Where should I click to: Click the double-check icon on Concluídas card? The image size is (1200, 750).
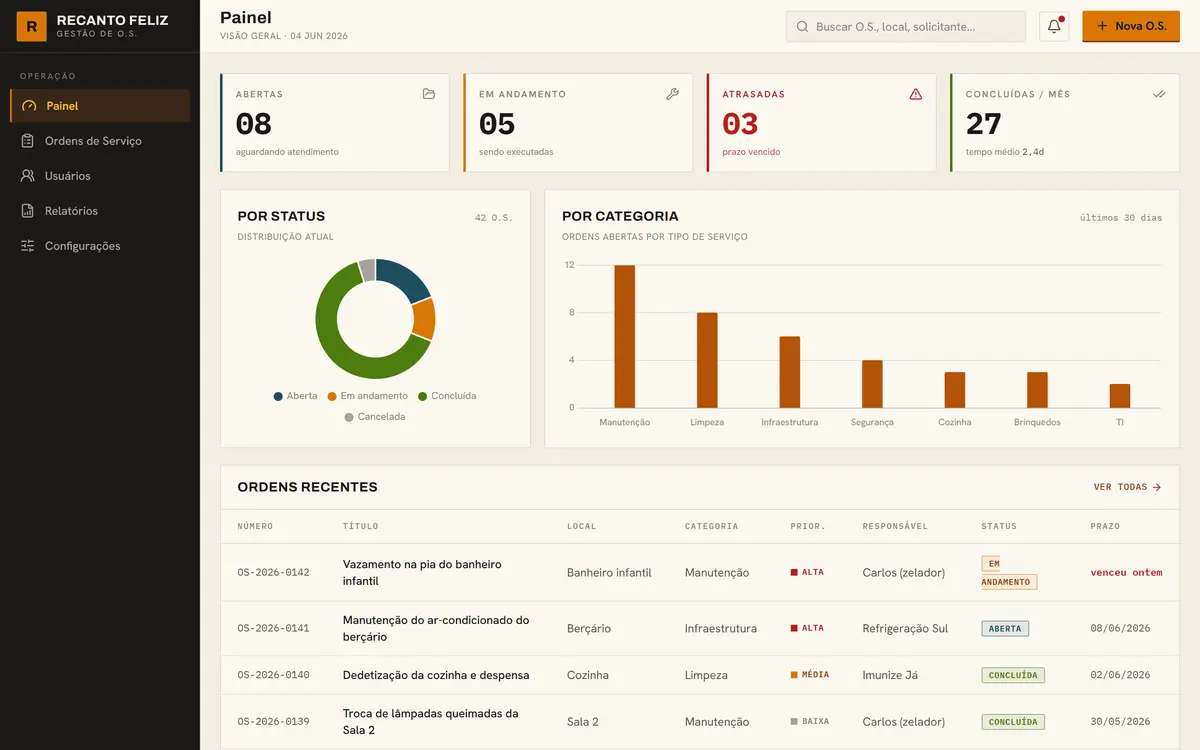(x=1159, y=94)
